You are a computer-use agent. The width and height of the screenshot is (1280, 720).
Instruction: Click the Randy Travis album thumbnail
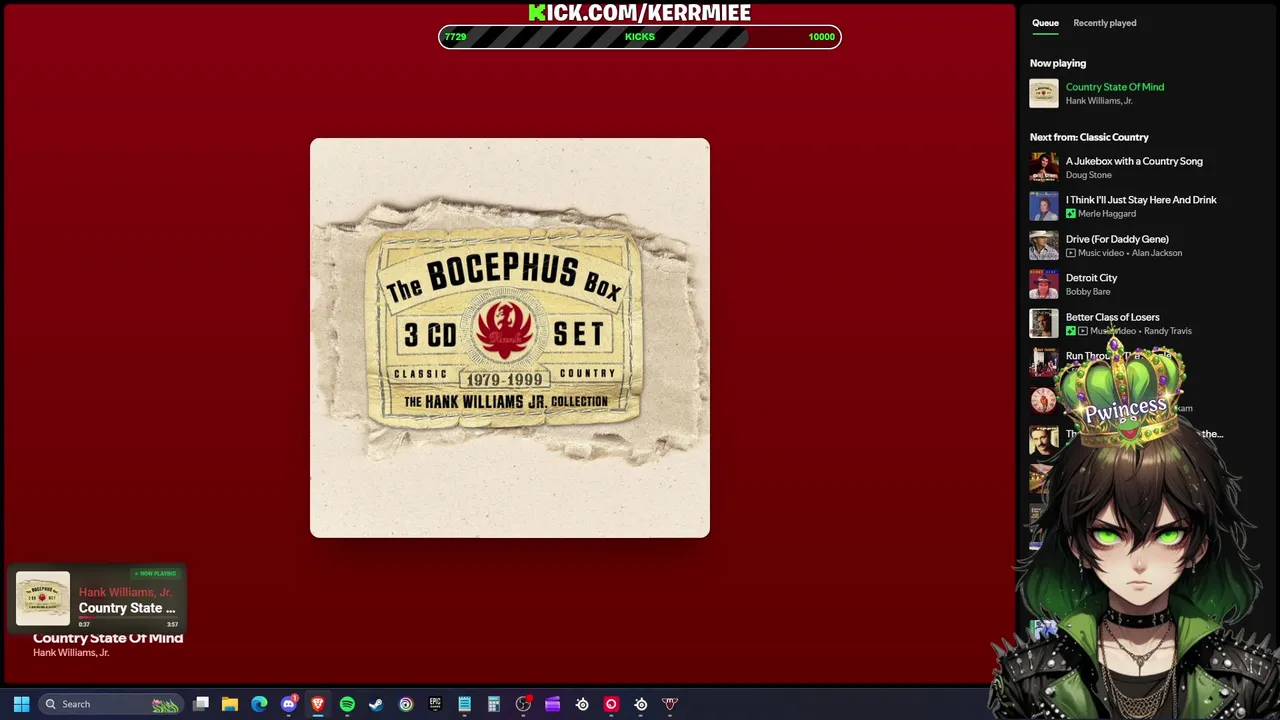(1044, 323)
